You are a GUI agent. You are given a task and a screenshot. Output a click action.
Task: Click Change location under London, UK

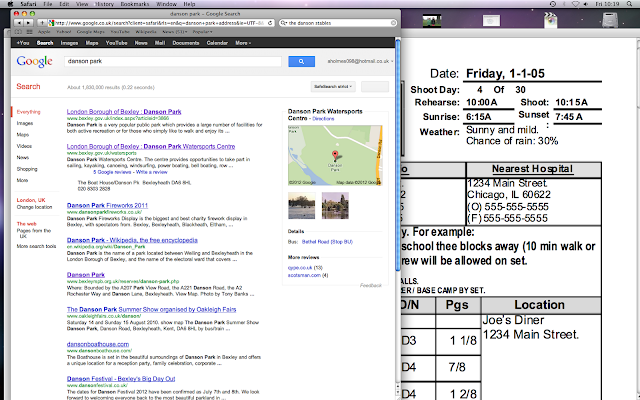(34, 207)
